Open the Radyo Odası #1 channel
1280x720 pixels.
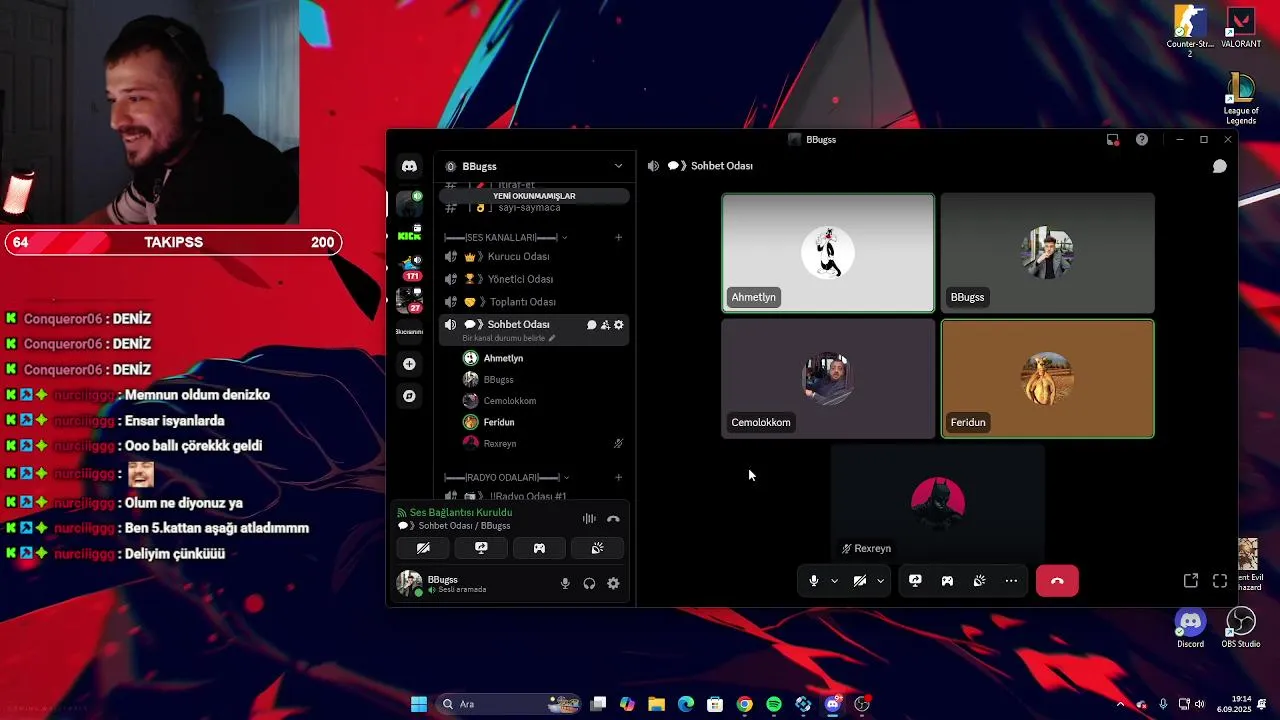coord(534,496)
